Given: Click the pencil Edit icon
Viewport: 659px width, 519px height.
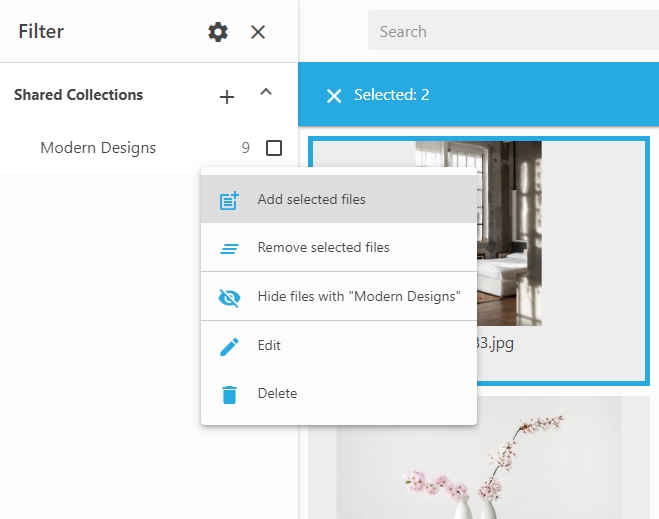Looking at the screenshot, I should click(230, 346).
